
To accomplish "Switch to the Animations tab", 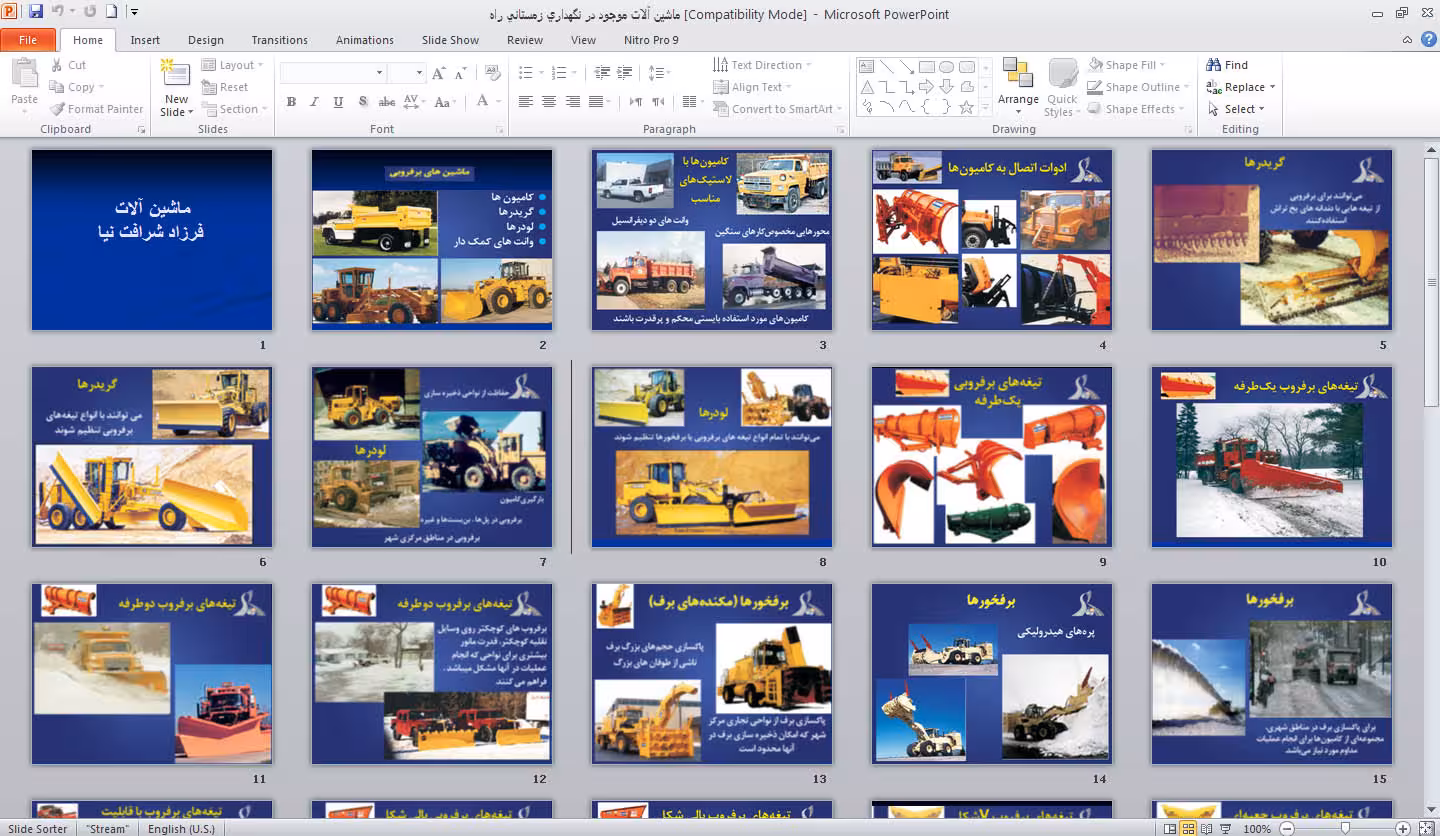I will [x=365, y=40].
